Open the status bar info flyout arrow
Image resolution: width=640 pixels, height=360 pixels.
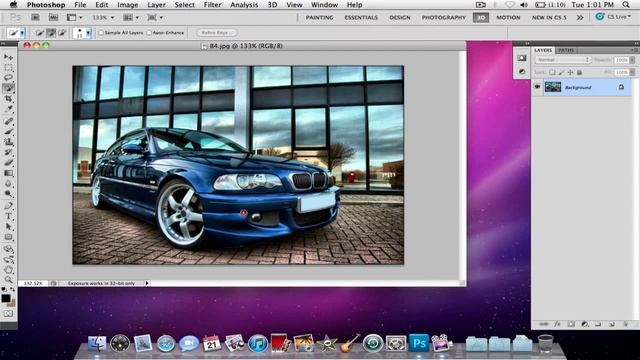(147, 283)
